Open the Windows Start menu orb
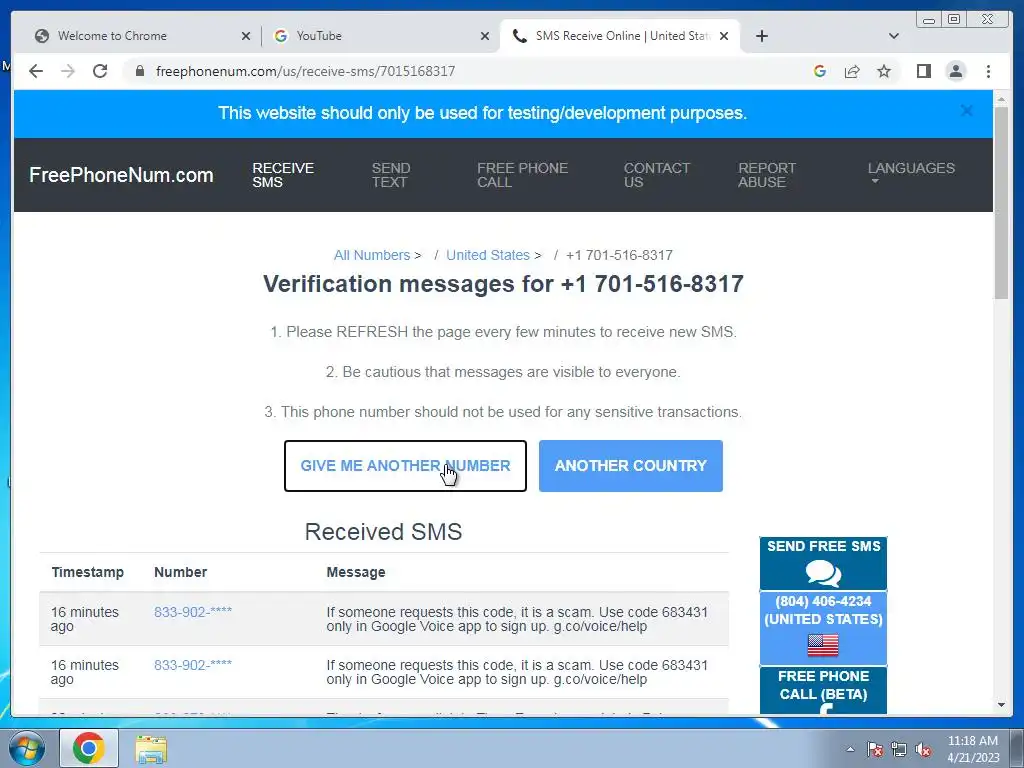This screenshot has width=1024, height=768. 26,748
